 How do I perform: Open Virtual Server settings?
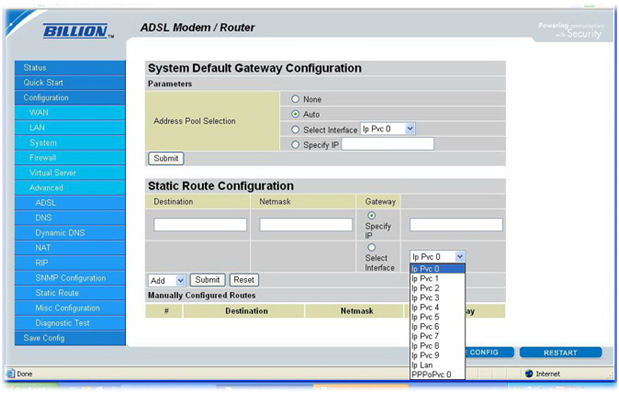coord(70,173)
